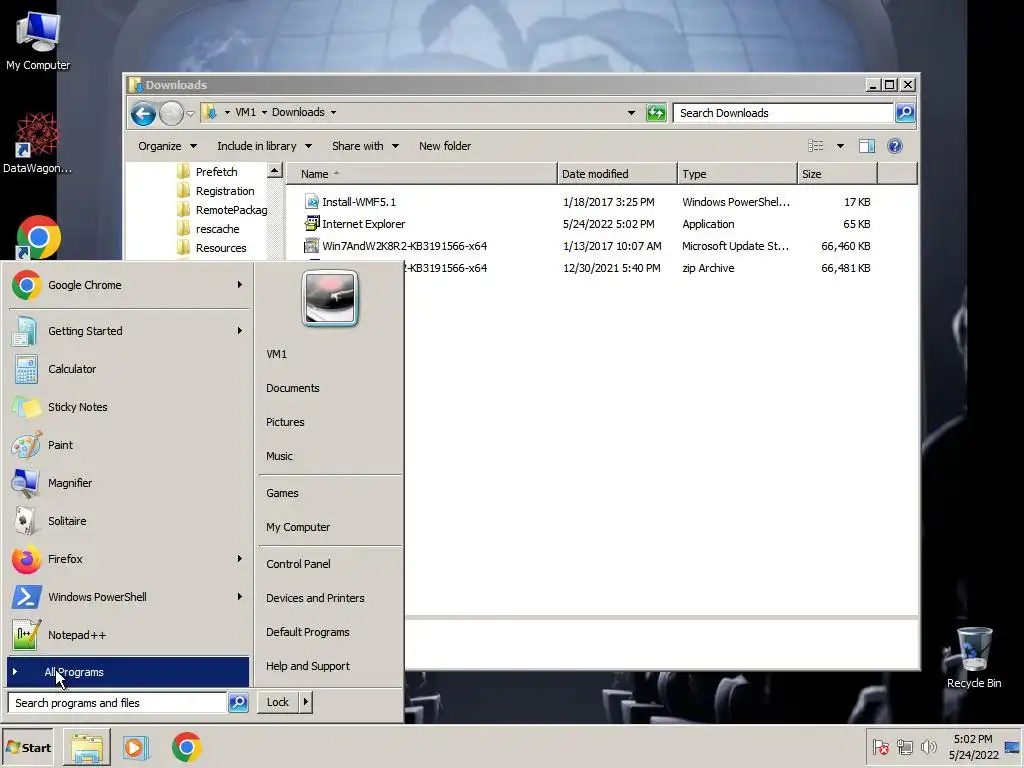Open All Programs in the Start menu

click(x=128, y=672)
